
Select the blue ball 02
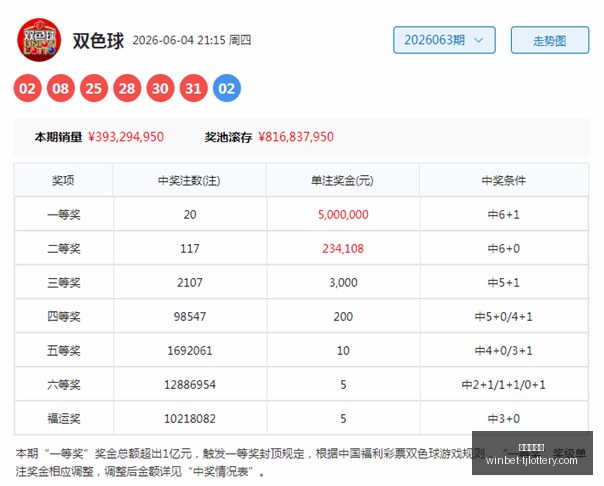click(226, 89)
